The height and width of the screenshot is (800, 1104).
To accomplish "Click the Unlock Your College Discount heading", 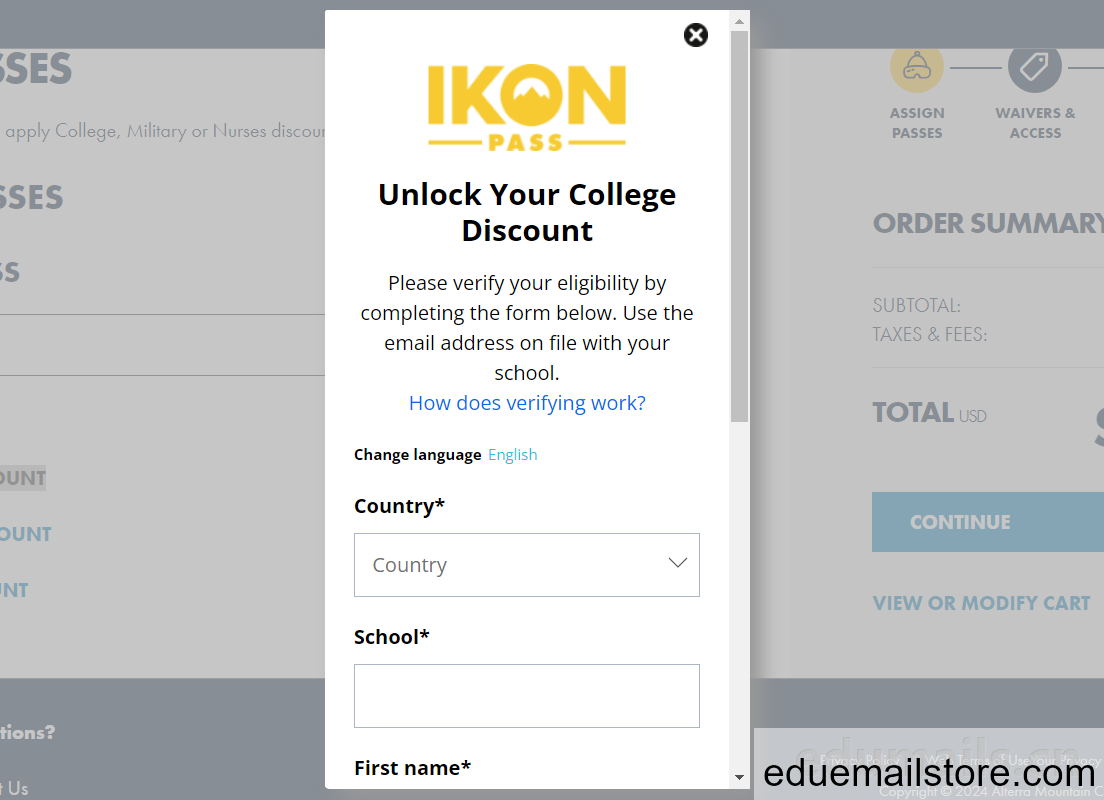I will click(527, 213).
